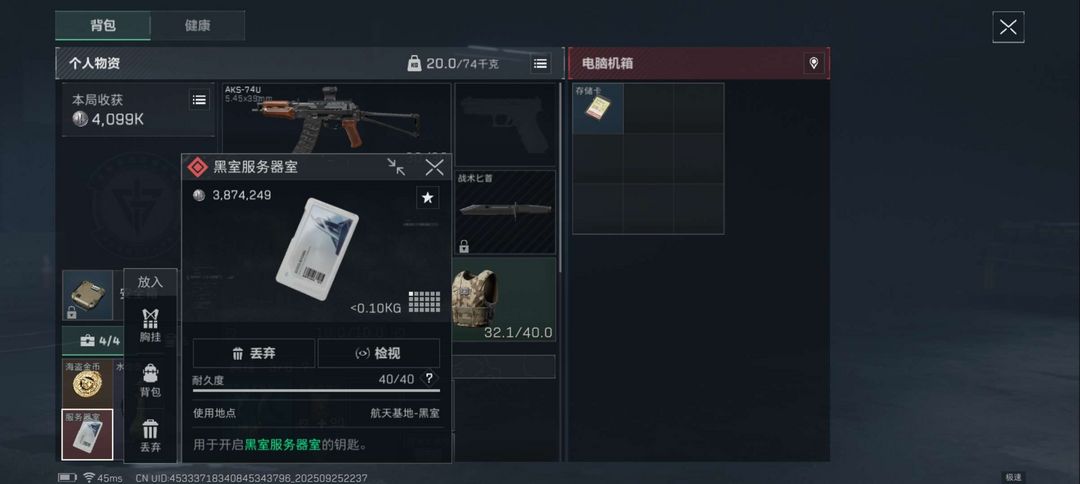Switch to the 背包 tab

coord(103,25)
